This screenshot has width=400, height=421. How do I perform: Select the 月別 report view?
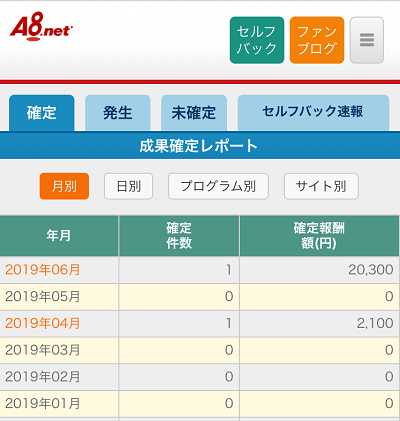(x=64, y=186)
